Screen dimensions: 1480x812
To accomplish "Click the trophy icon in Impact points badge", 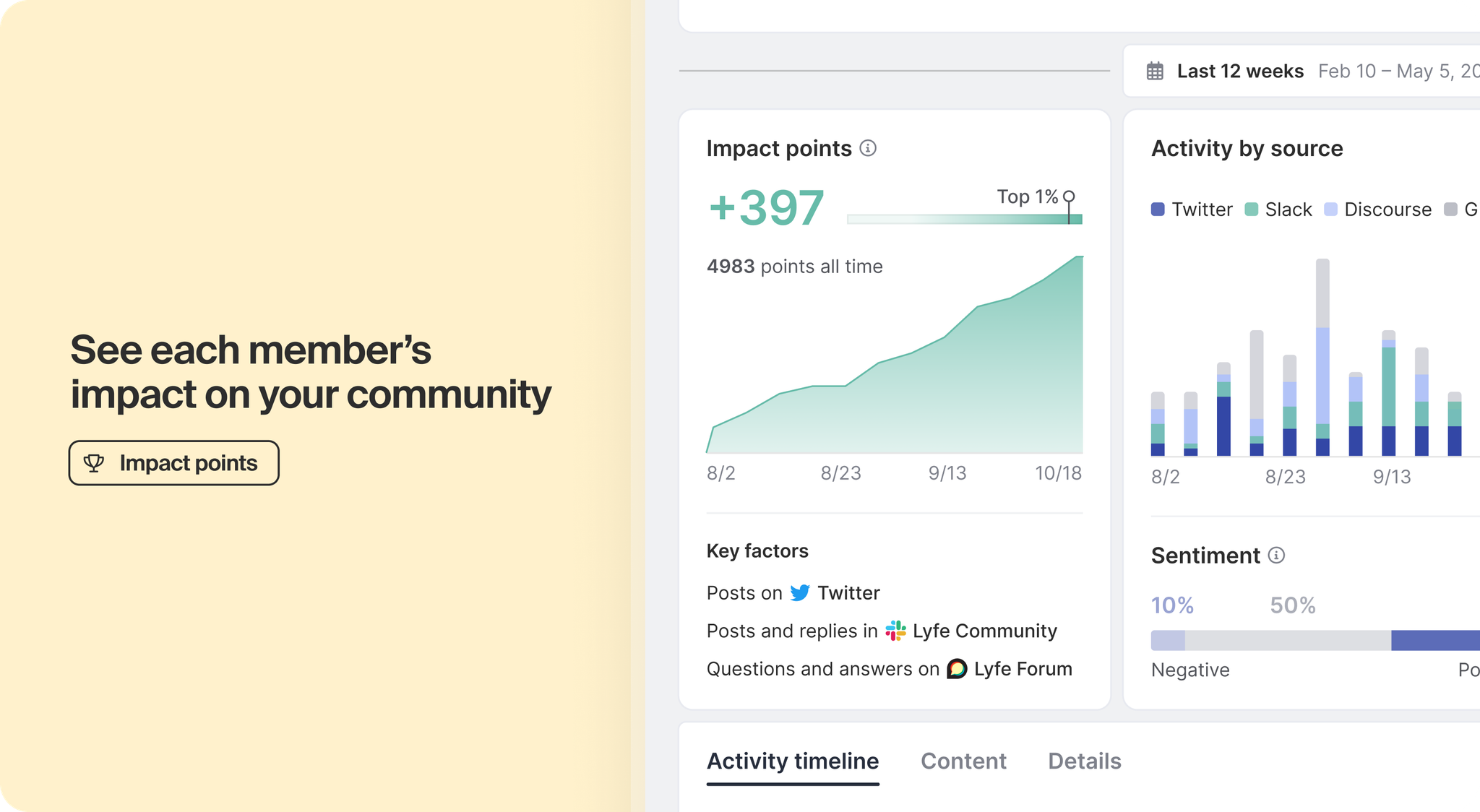I will [94, 463].
